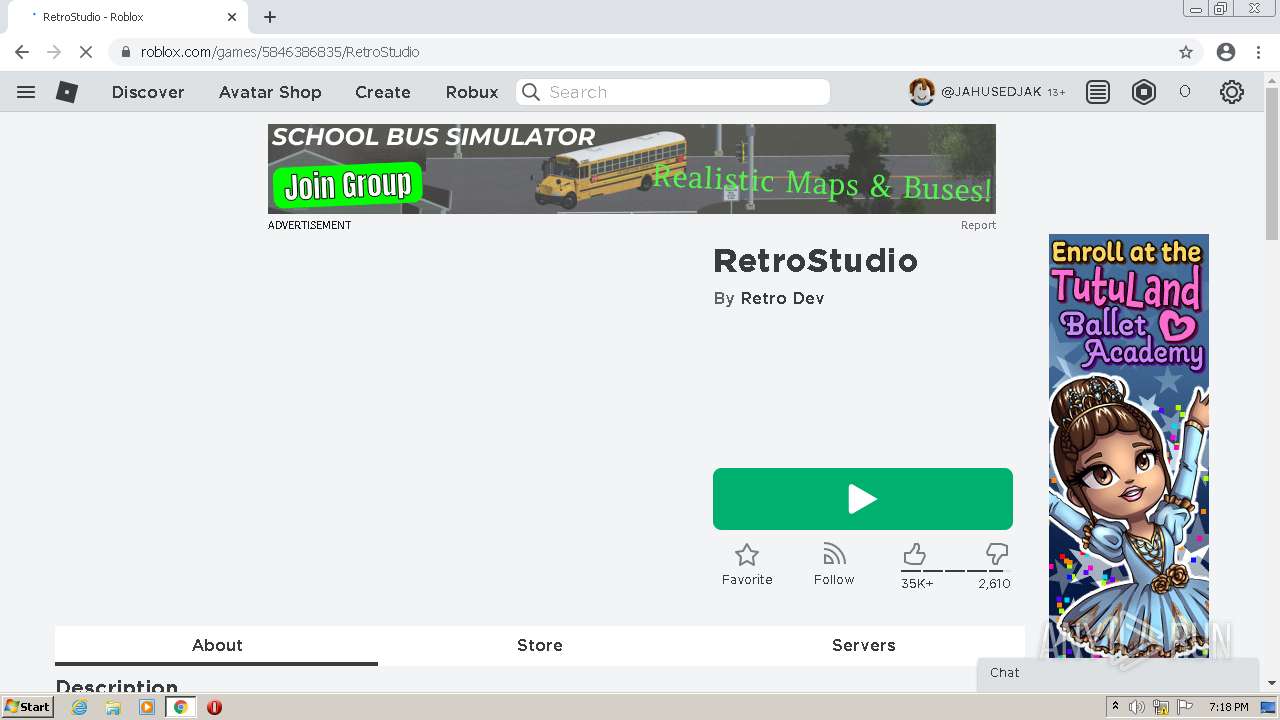Open the settings gear icon

1232,92
